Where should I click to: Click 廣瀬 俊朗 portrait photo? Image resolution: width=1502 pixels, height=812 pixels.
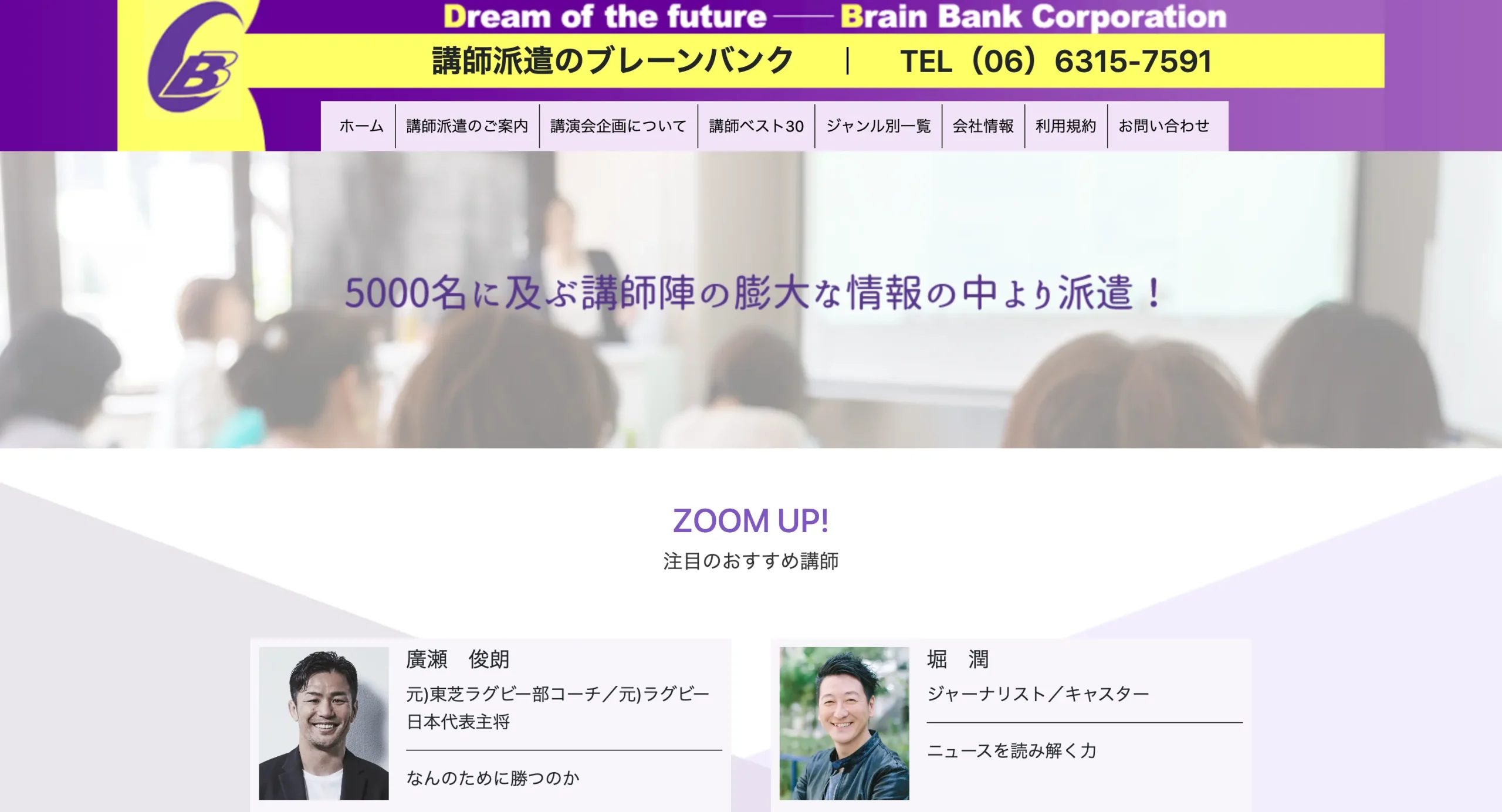coord(323,723)
